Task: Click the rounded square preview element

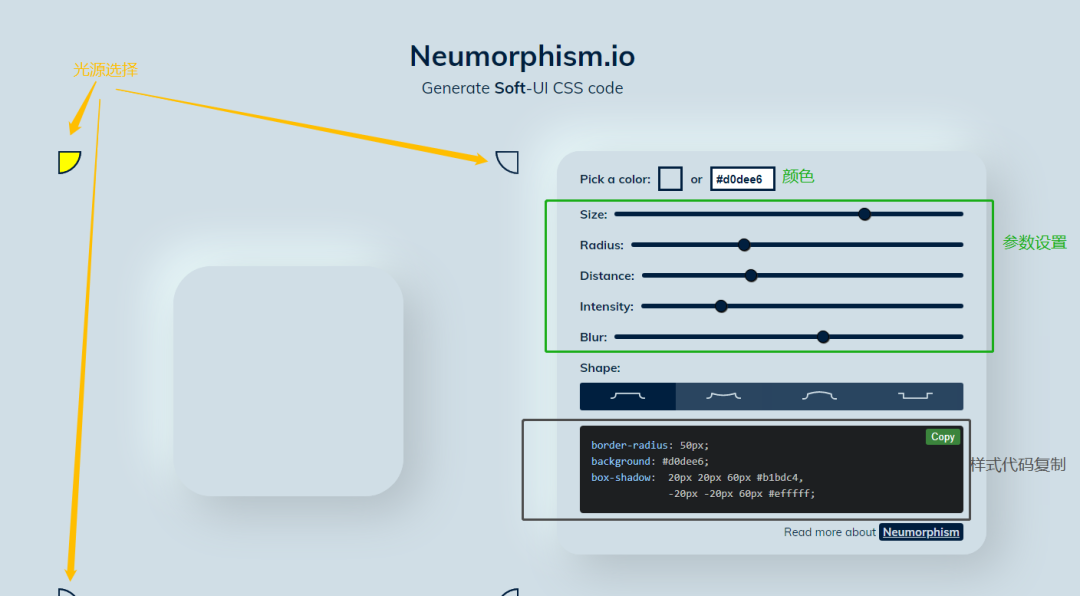Action: coord(289,381)
